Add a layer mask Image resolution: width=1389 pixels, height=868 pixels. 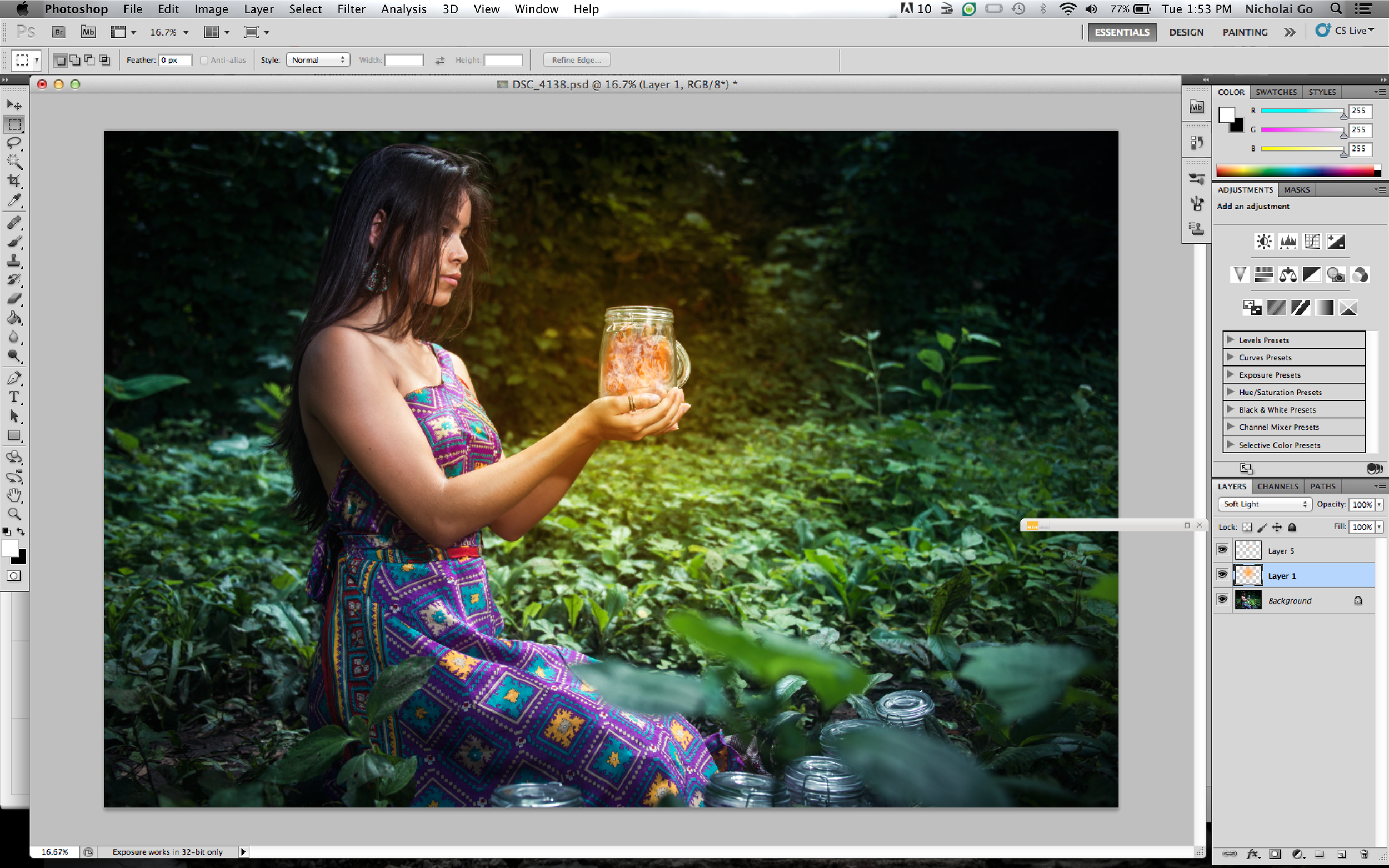(x=1275, y=854)
